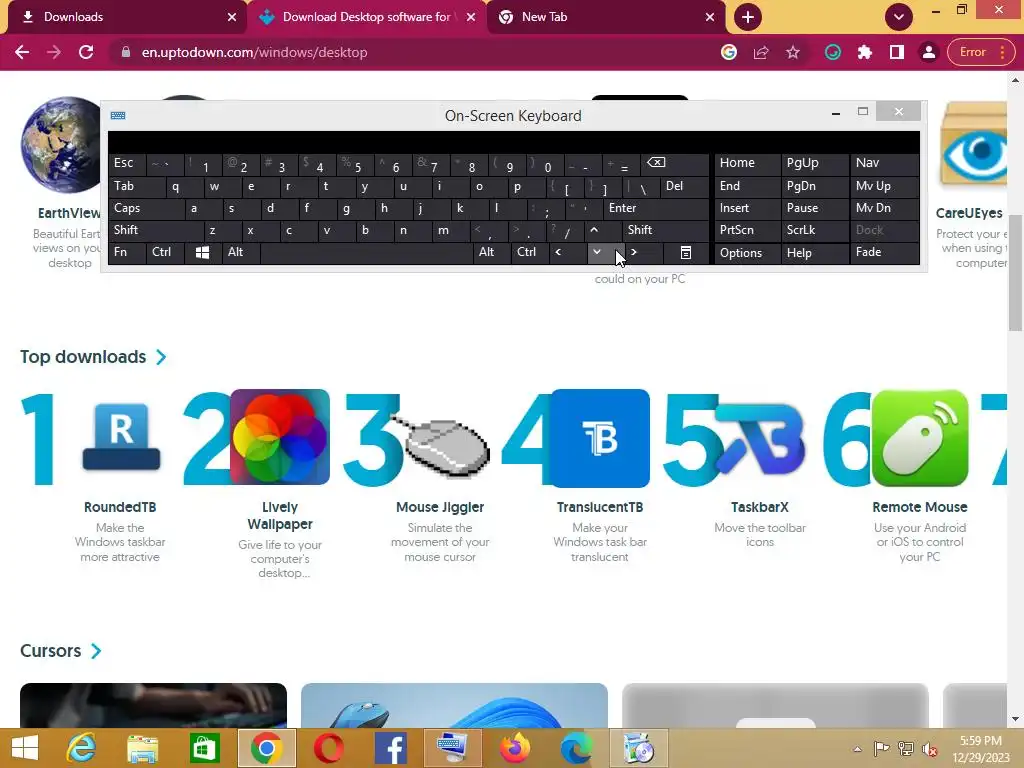Expand Cursors with chevron arrow
The width and height of the screenshot is (1024, 768).
pyautogui.click(x=96, y=651)
